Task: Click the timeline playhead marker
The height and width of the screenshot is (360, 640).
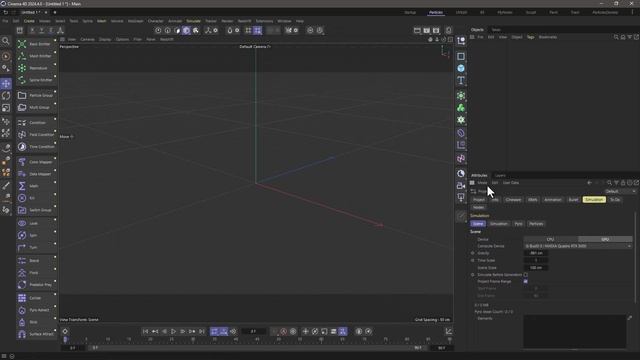Action: coord(65,339)
